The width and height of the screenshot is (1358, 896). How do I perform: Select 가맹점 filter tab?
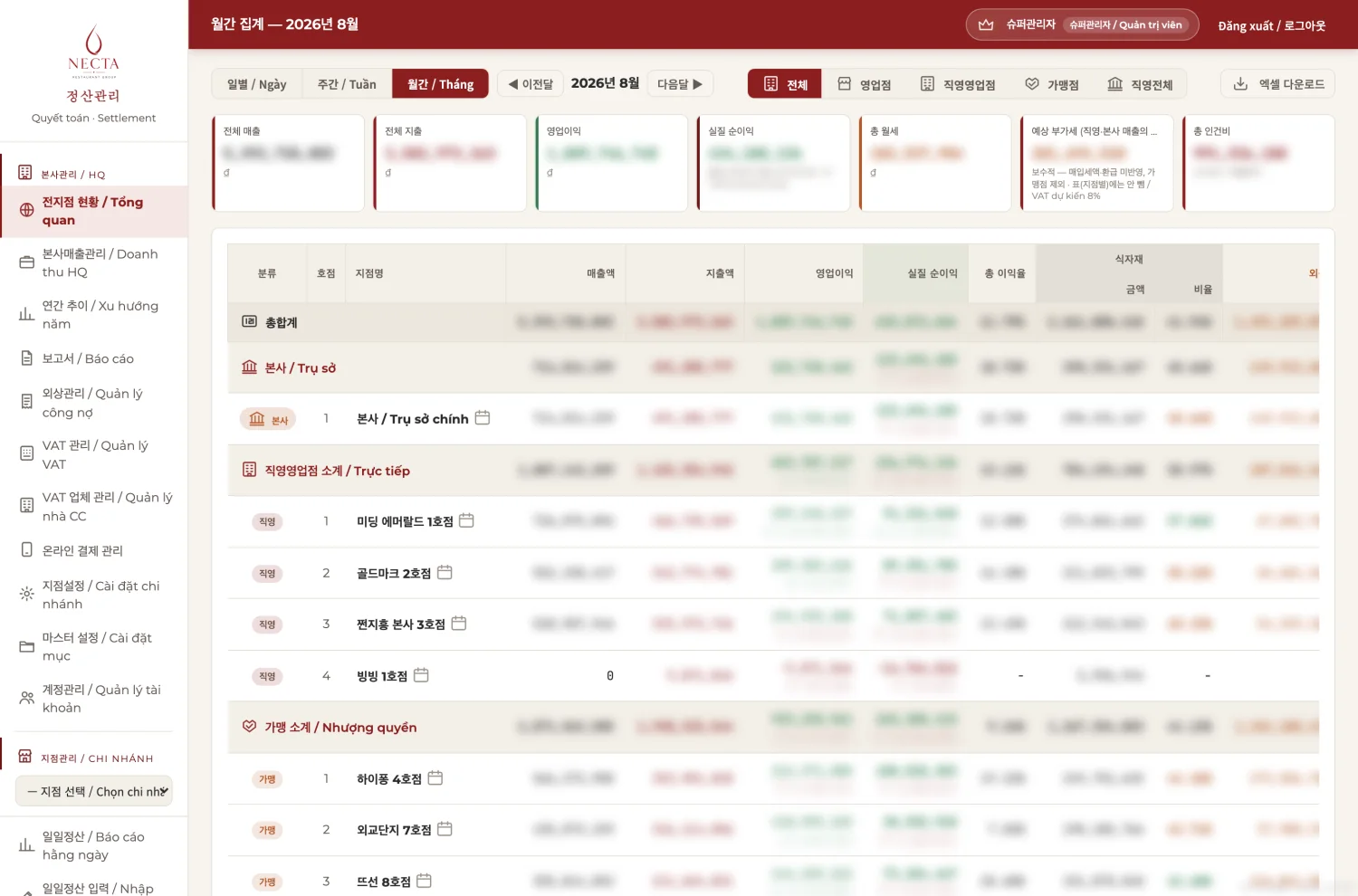(x=1052, y=84)
